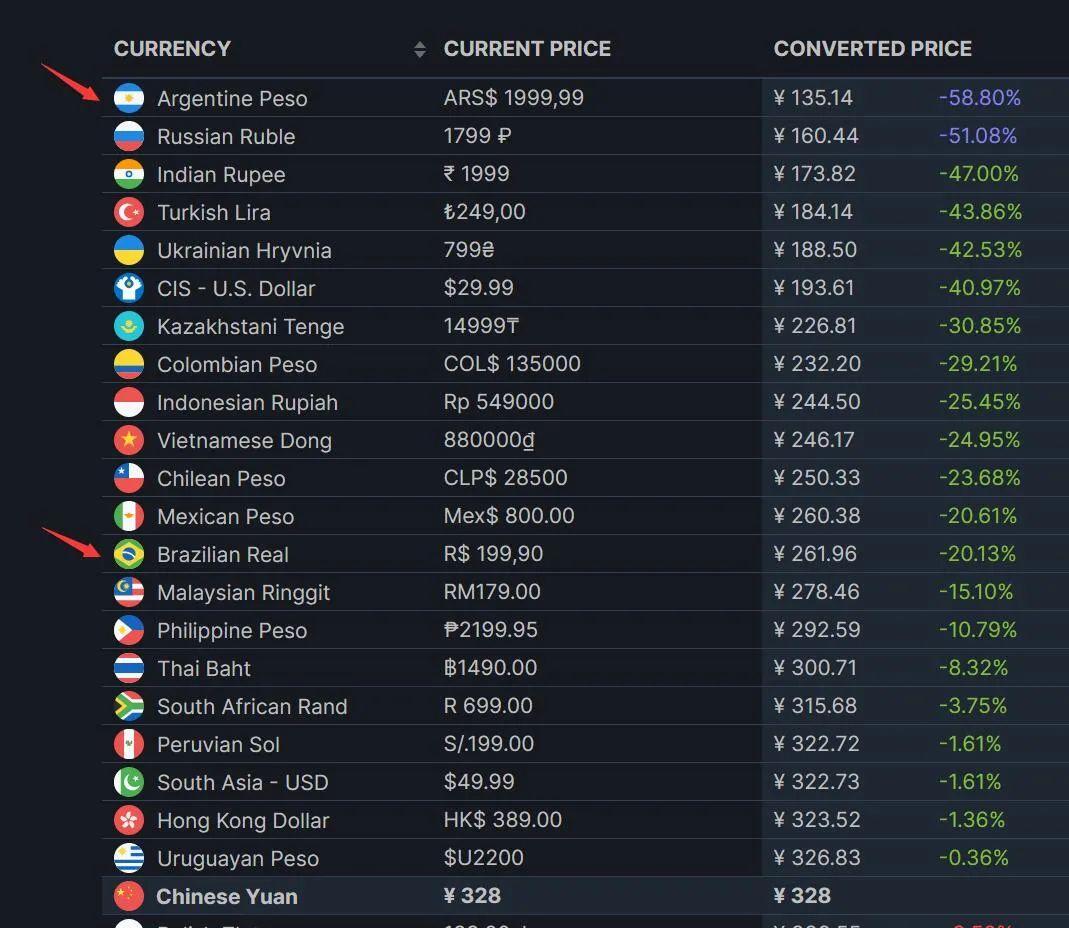Screen dimensions: 1069x928
Task: Click the ARS$ 1999,99 price cell
Action: pyautogui.click(x=514, y=98)
